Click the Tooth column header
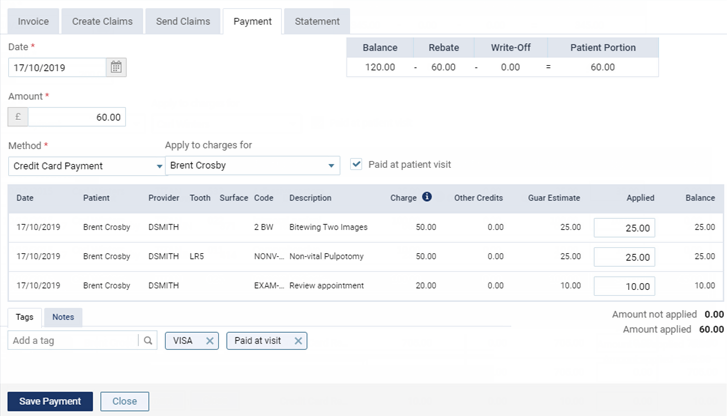The image size is (727, 416). click(x=200, y=198)
